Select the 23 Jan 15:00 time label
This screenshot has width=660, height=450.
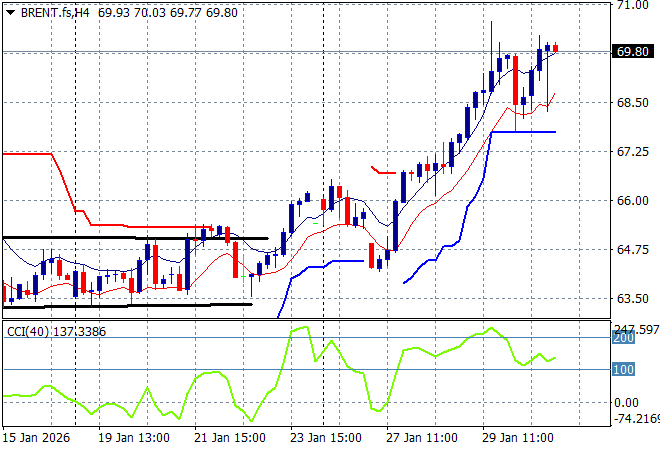(x=324, y=438)
